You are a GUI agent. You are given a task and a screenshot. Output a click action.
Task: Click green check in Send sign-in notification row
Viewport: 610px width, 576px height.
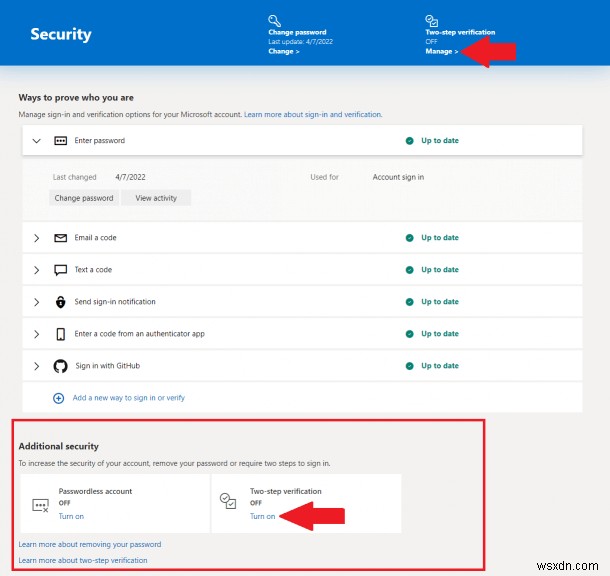tap(409, 302)
